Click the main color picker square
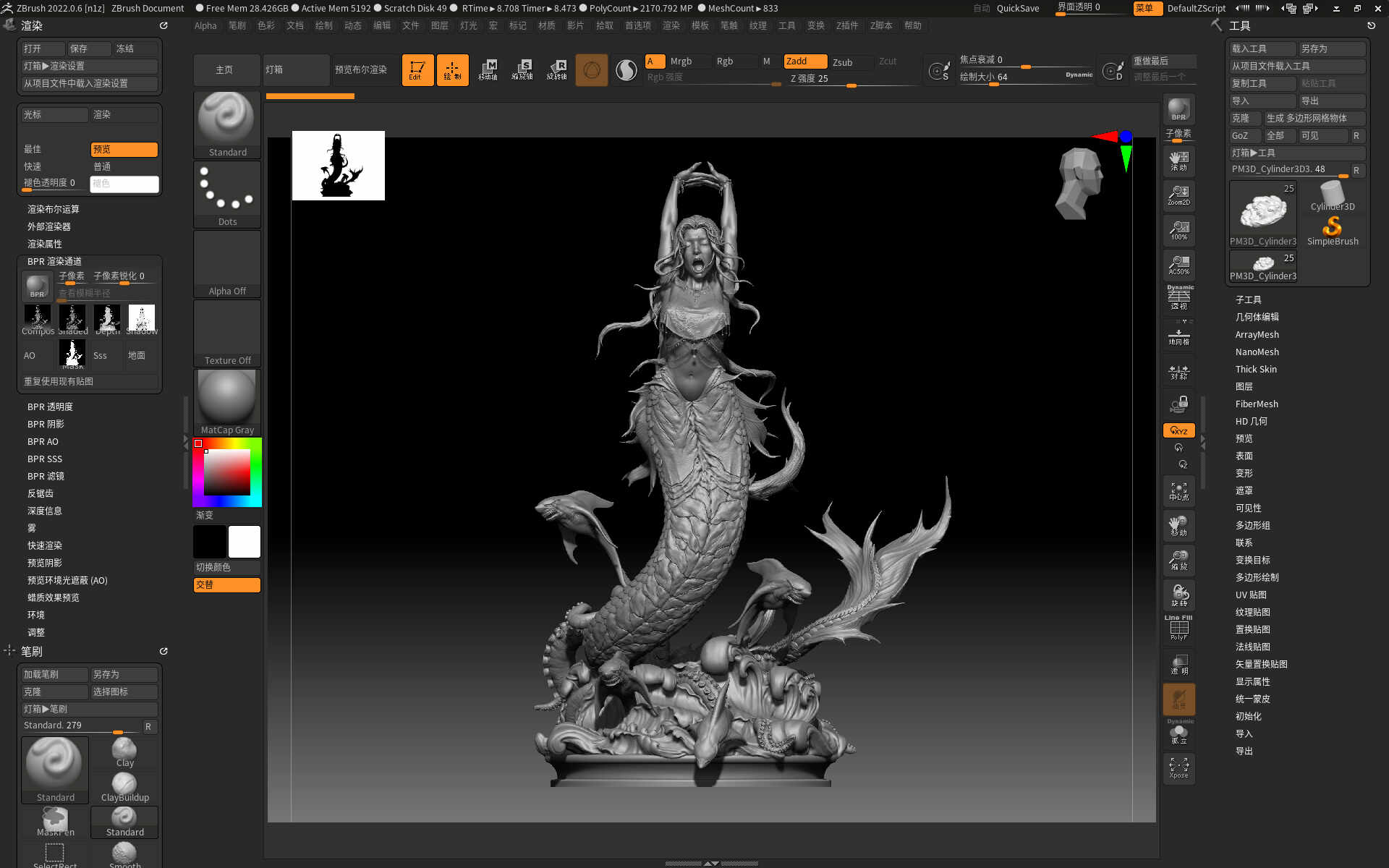 [x=226, y=472]
